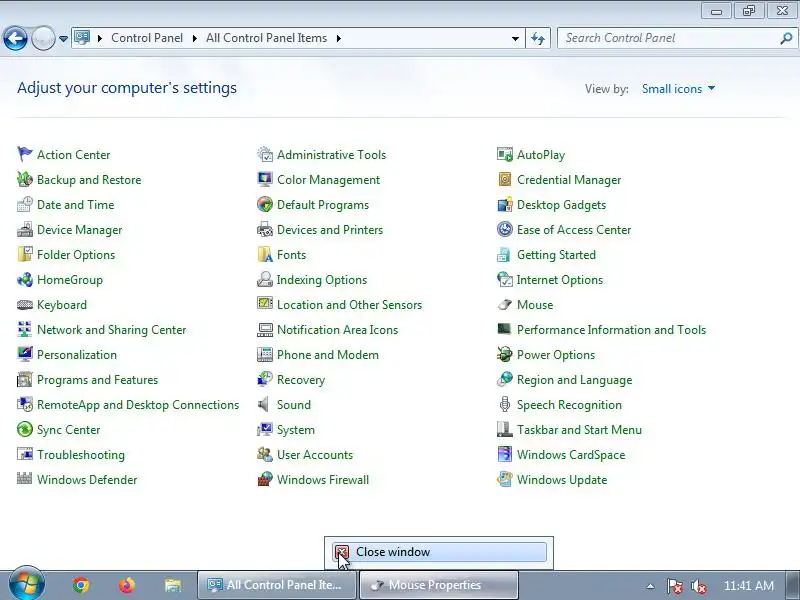The width and height of the screenshot is (800, 600).
Task: Click Performance Information and Tools link
Action: pos(611,330)
